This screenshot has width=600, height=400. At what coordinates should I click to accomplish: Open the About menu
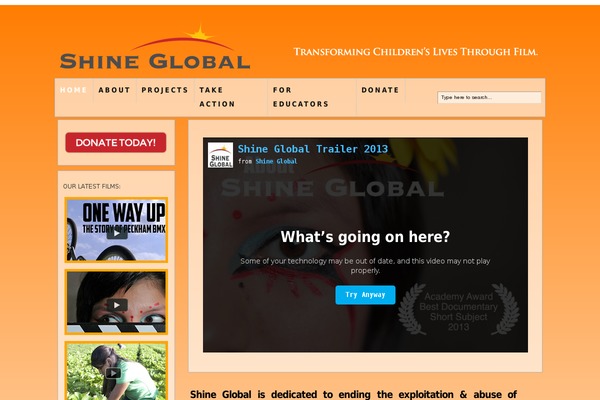coord(114,90)
